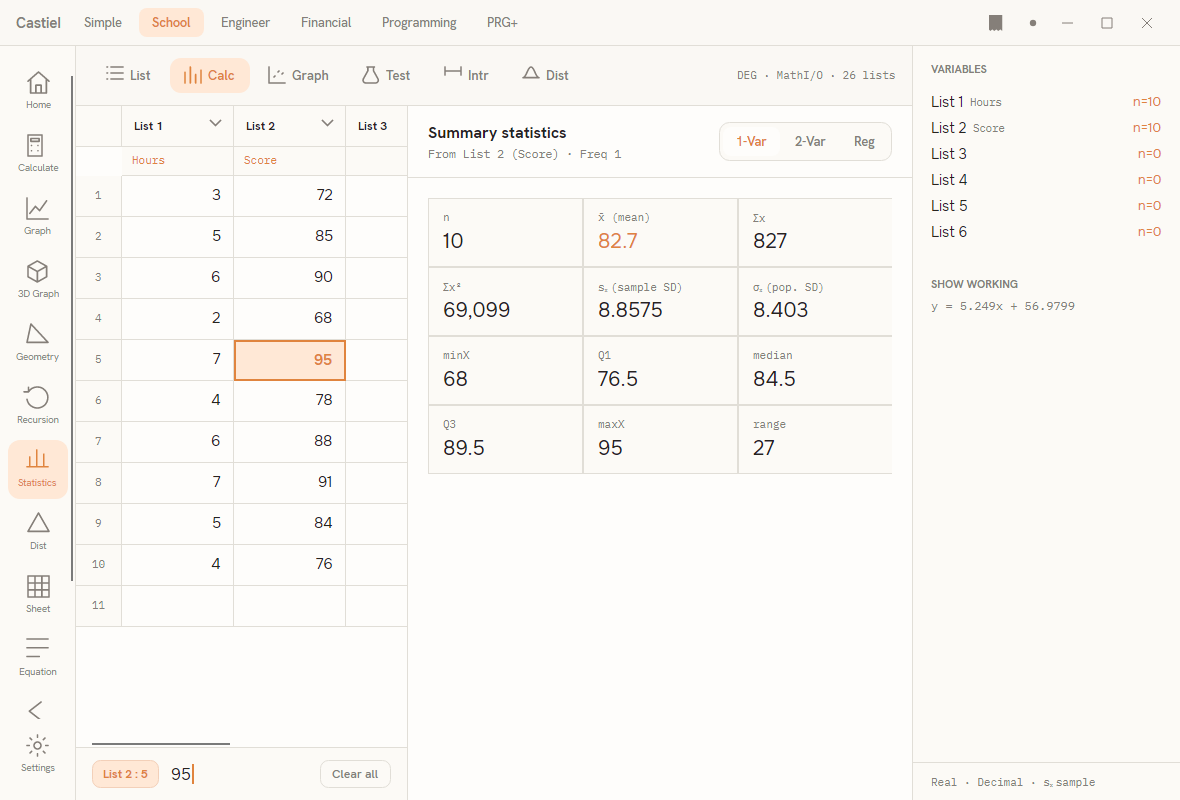Viewport: 1180px width, 800px height.
Task: Select the Score cell with value 90
Action: [290, 278]
